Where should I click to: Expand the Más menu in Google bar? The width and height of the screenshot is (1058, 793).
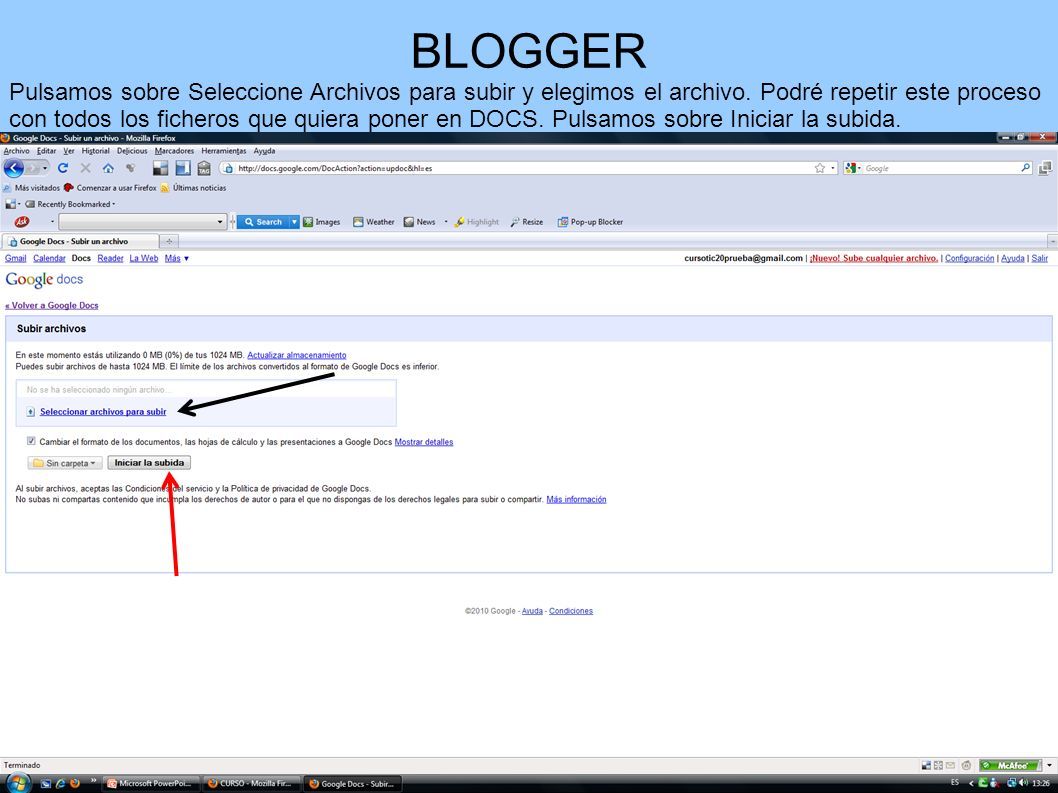[177, 258]
